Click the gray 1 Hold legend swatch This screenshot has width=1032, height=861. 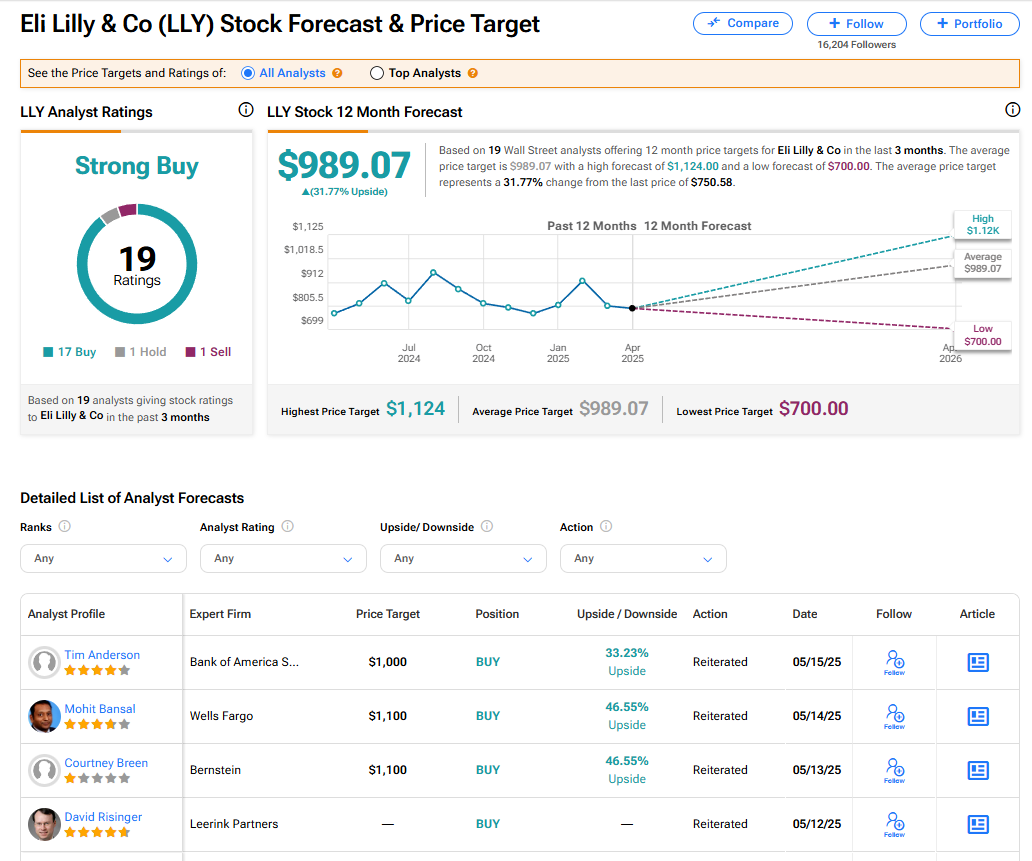pos(120,352)
